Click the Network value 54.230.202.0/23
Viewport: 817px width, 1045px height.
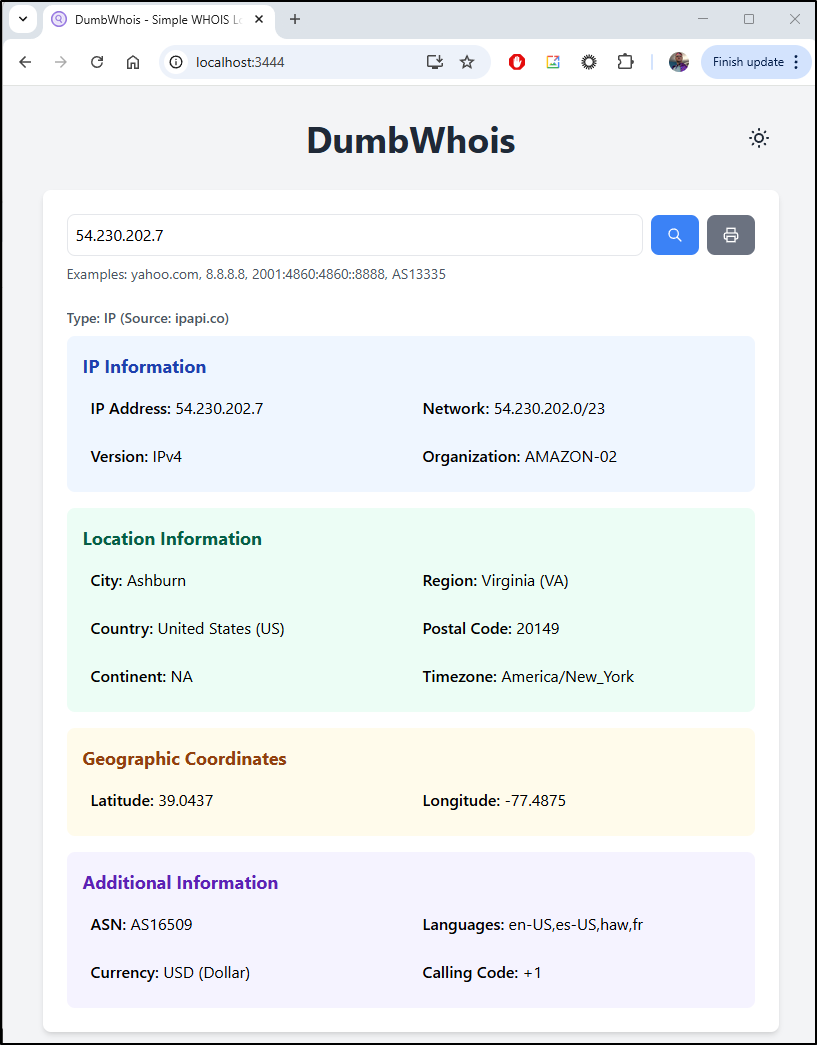pyautogui.click(x=549, y=409)
